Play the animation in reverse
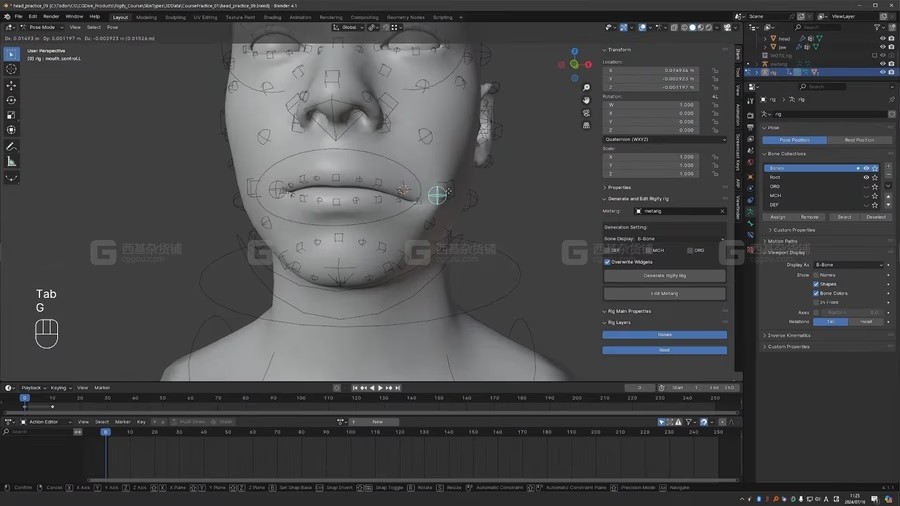Image resolution: width=900 pixels, height=506 pixels. click(x=372, y=388)
